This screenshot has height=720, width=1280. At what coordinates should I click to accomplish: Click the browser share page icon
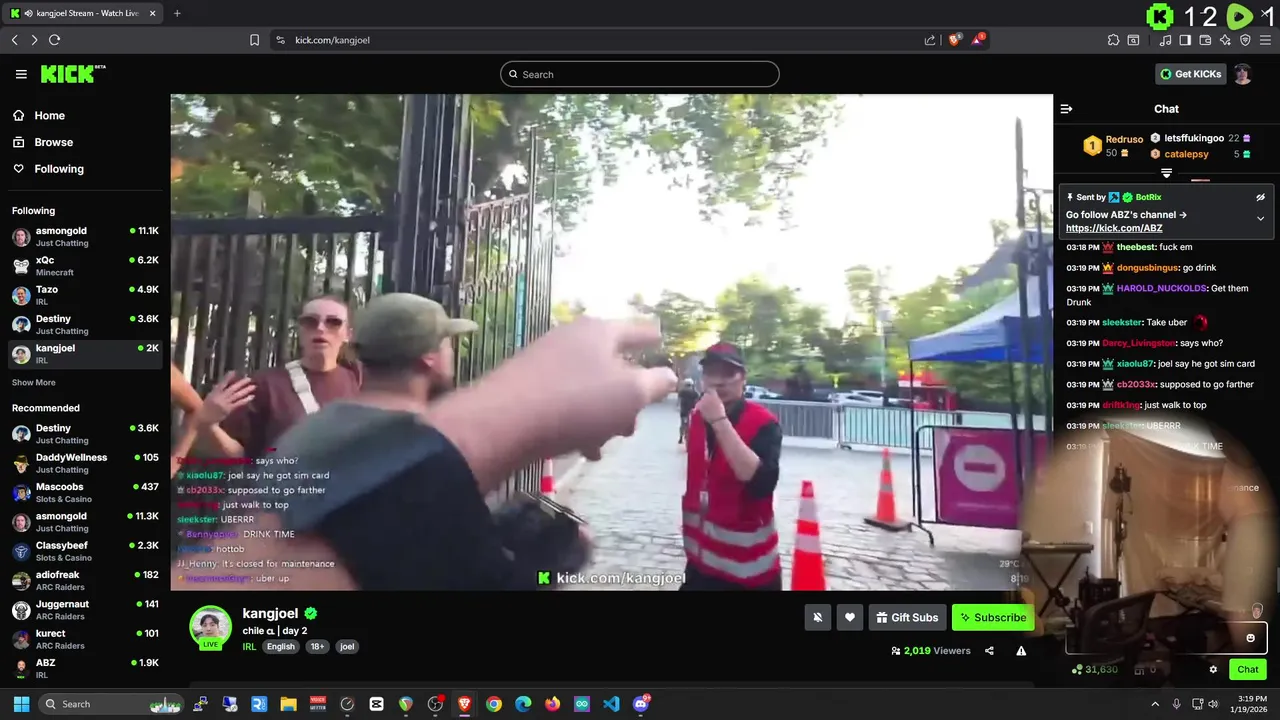(x=930, y=40)
